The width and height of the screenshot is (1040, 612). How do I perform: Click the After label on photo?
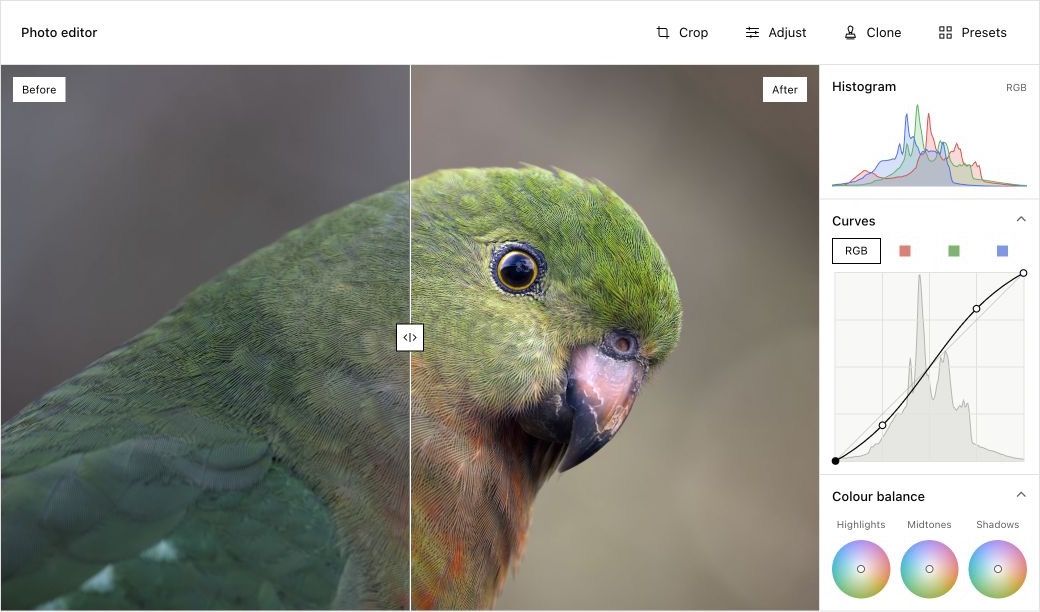pos(785,90)
